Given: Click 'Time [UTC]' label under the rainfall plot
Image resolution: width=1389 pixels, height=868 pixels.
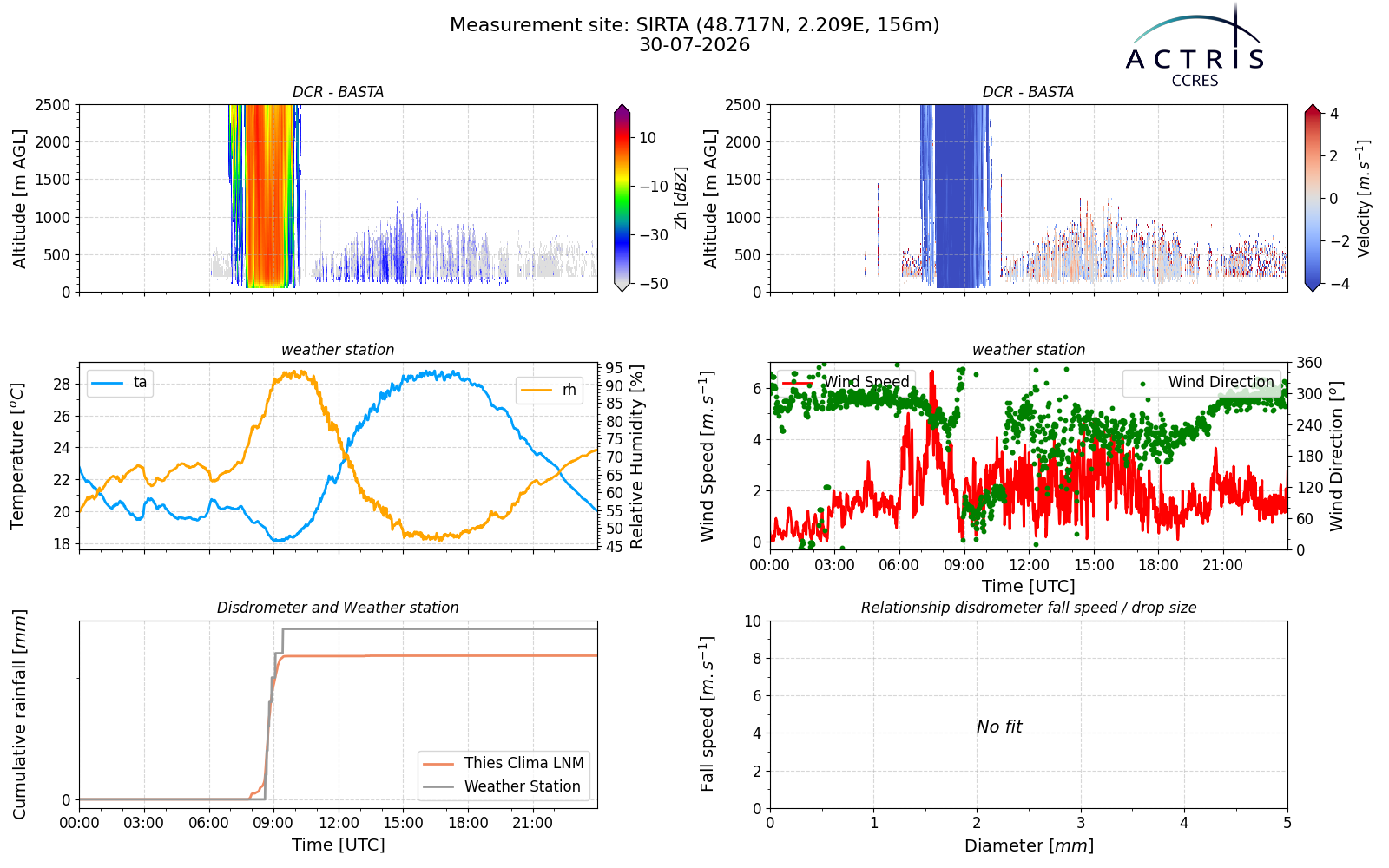Looking at the screenshot, I should point(339,845).
